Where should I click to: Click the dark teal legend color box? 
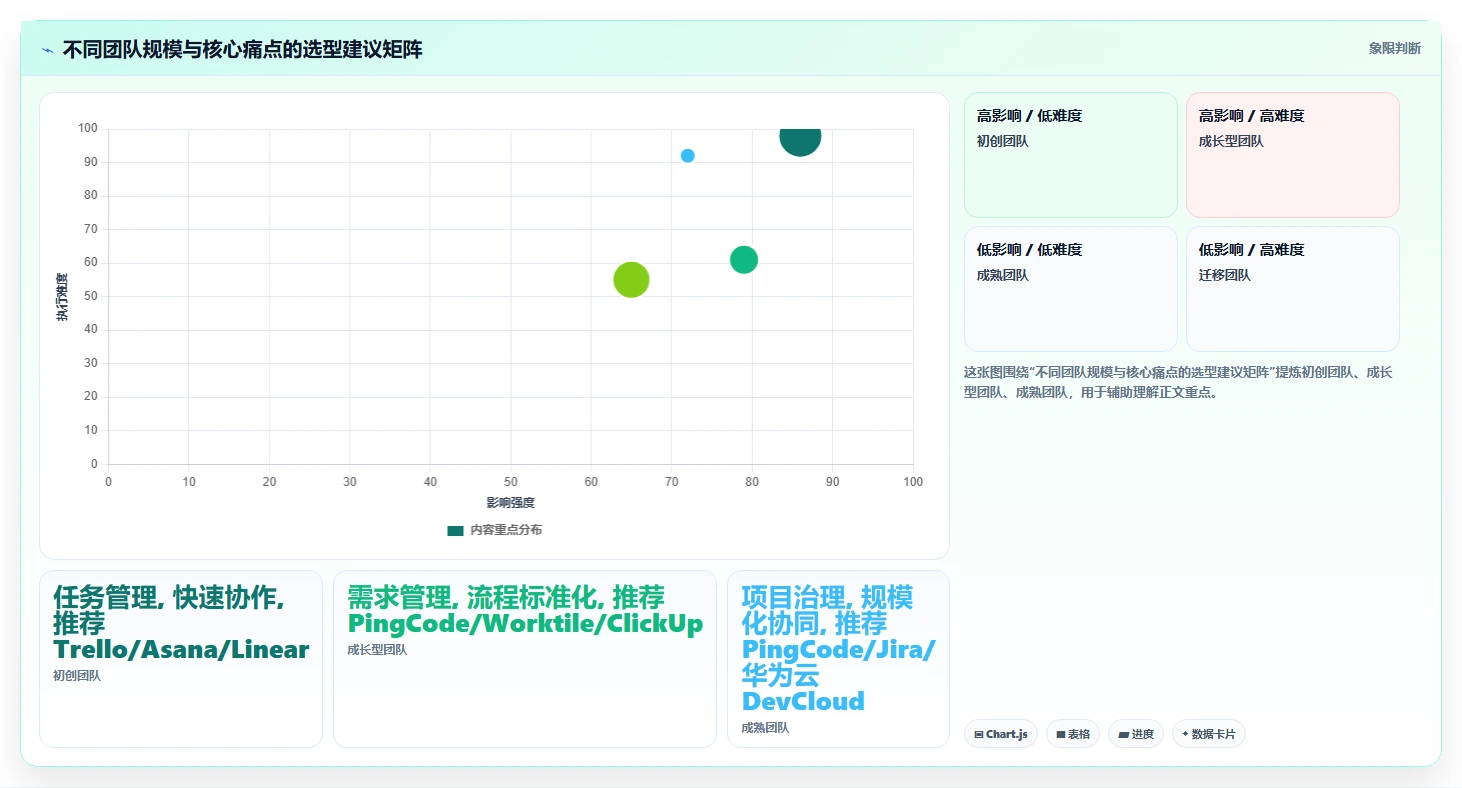[x=455, y=531]
